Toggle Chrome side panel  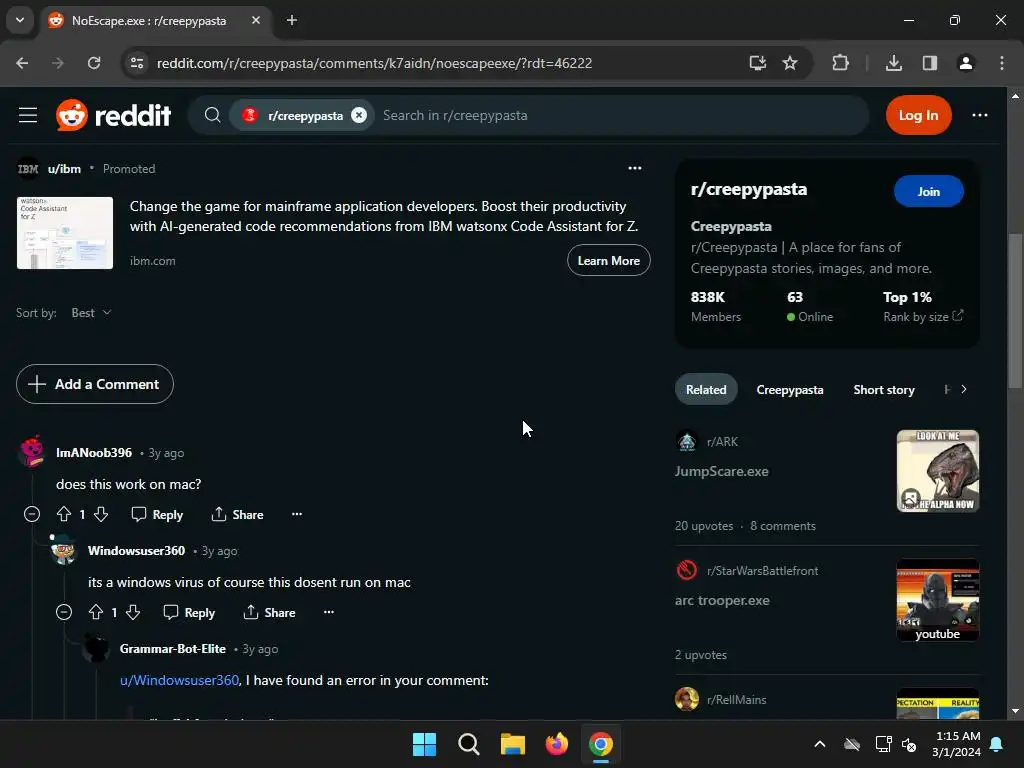point(930,63)
